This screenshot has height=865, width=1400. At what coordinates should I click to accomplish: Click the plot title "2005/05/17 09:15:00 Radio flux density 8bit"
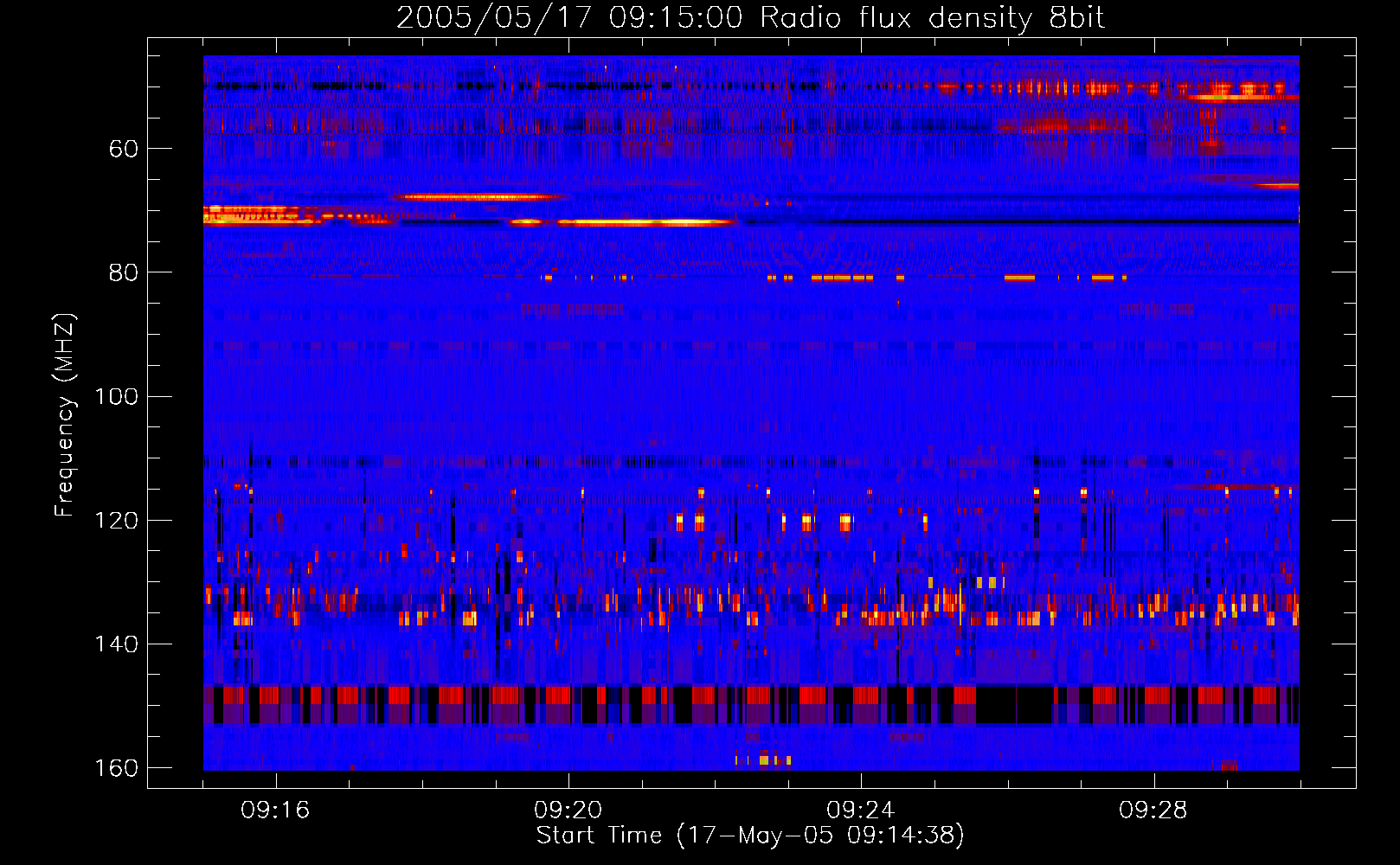coord(750,18)
